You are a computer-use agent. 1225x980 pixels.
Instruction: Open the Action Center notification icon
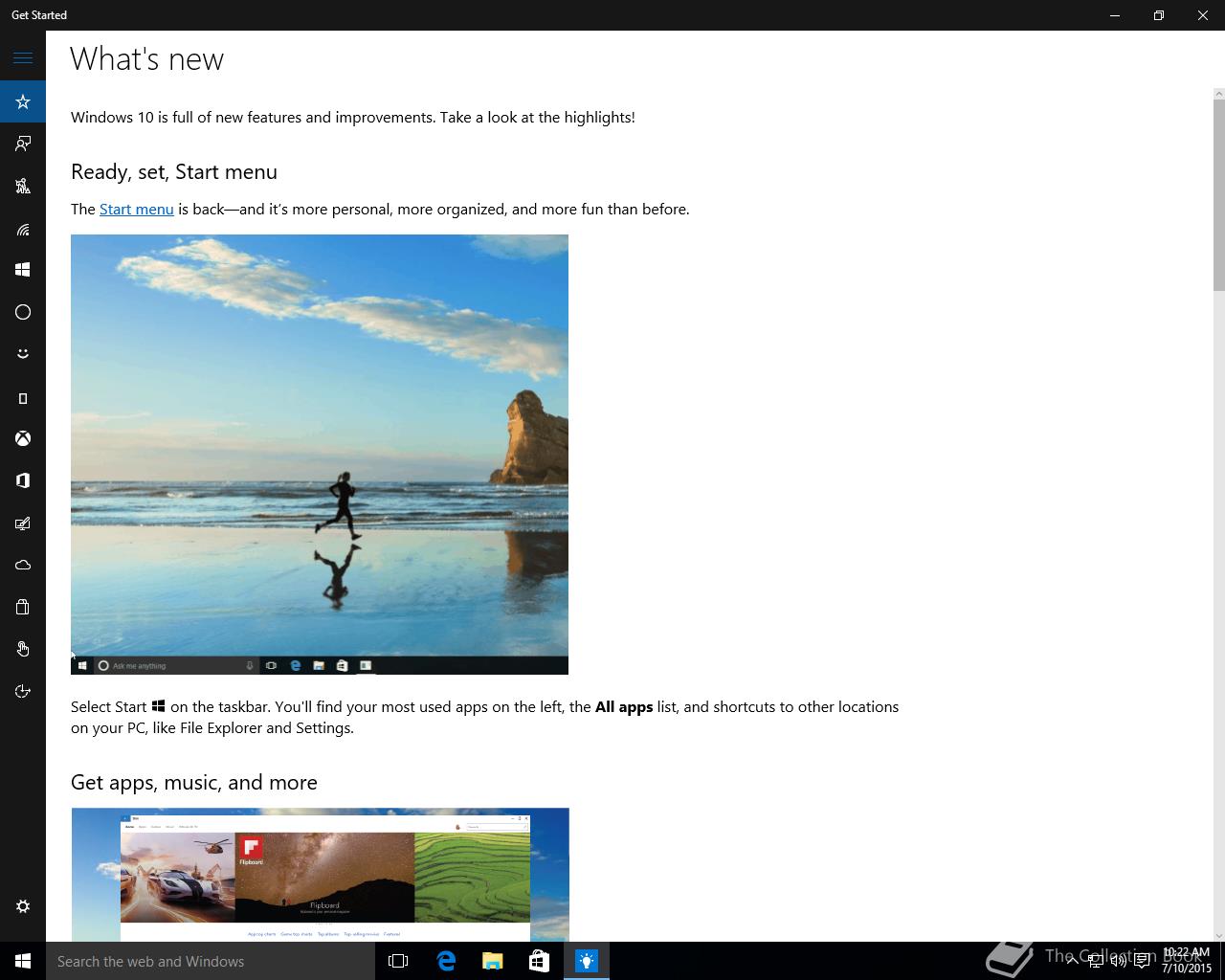point(1142,961)
